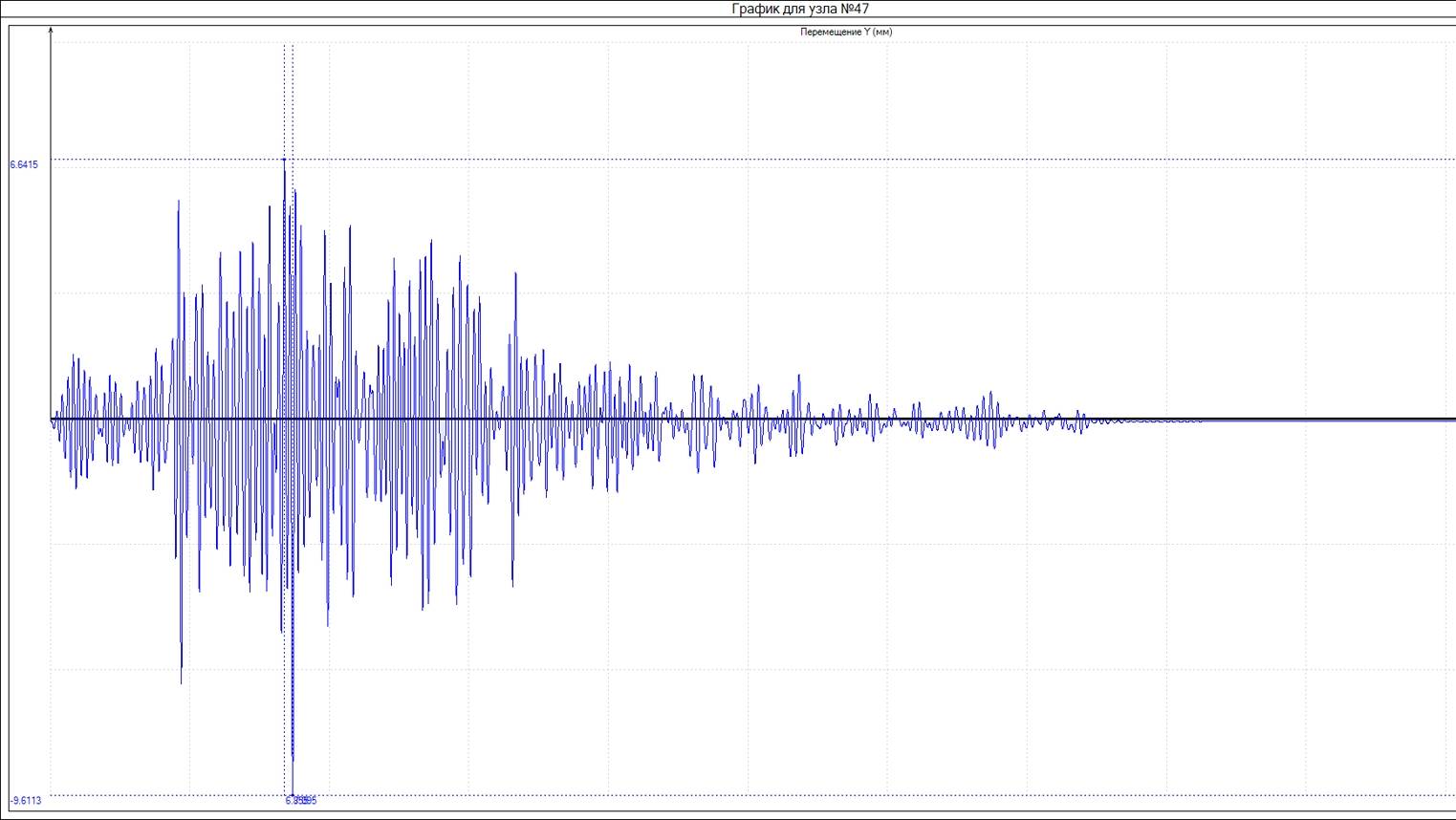Screen dimensions: 1456x820
Task: Click the bottom border frame of the chart
Action: click(731, 812)
